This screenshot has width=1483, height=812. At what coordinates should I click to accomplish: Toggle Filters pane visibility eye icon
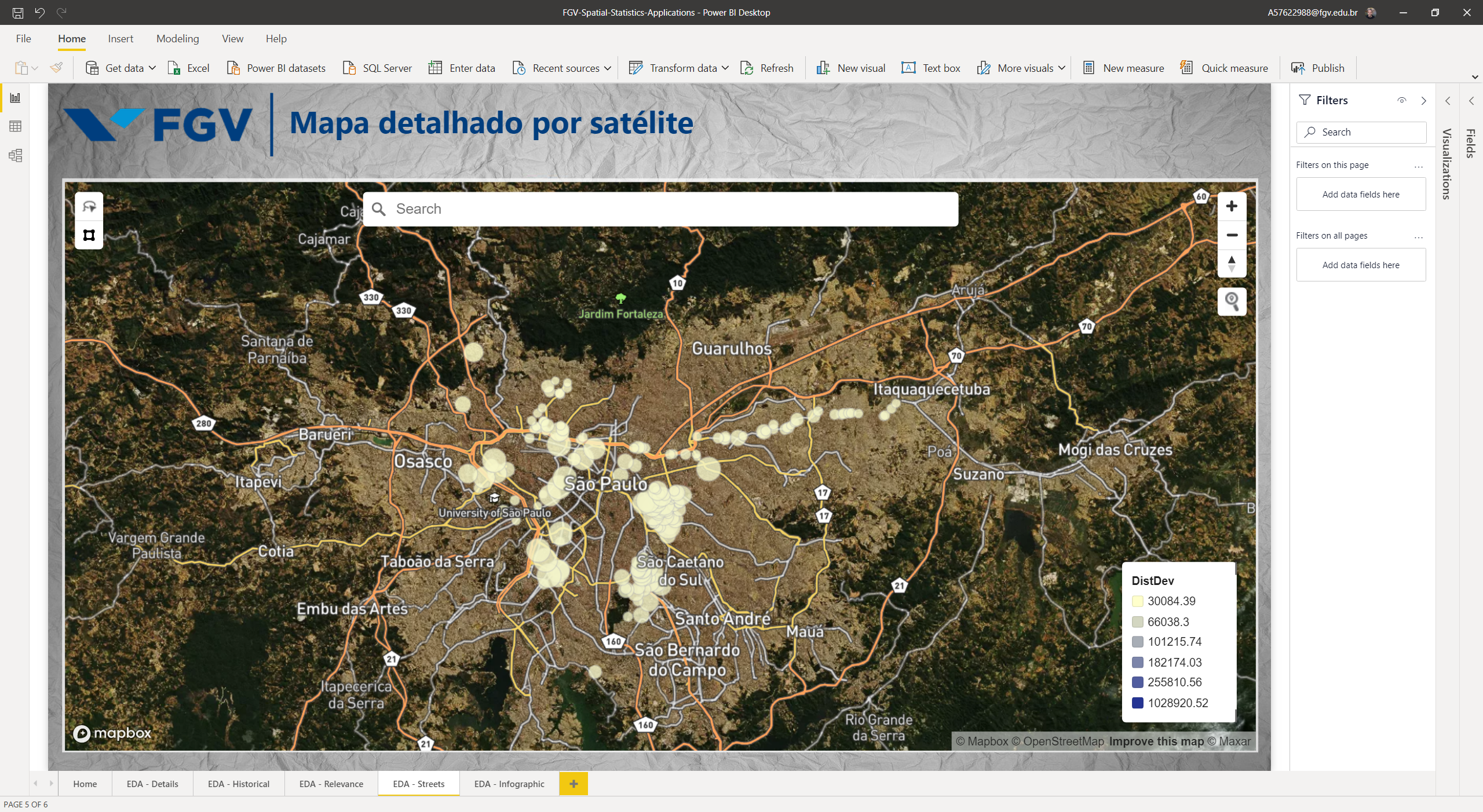click(1402, 100)
